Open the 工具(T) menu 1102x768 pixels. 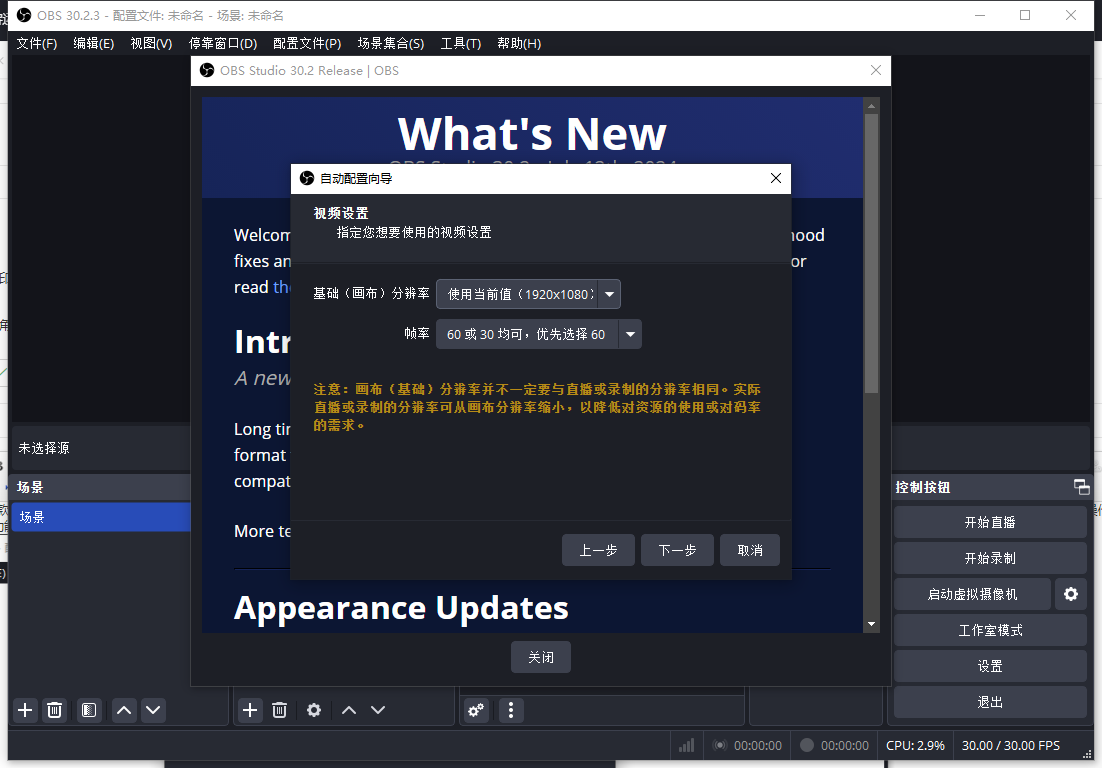[x=460, y=44]
